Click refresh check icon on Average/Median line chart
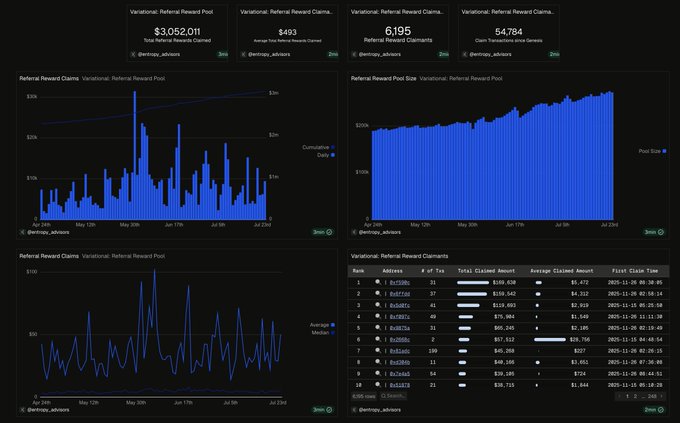This screenshot has height=423, width=680. click(329, 410)
